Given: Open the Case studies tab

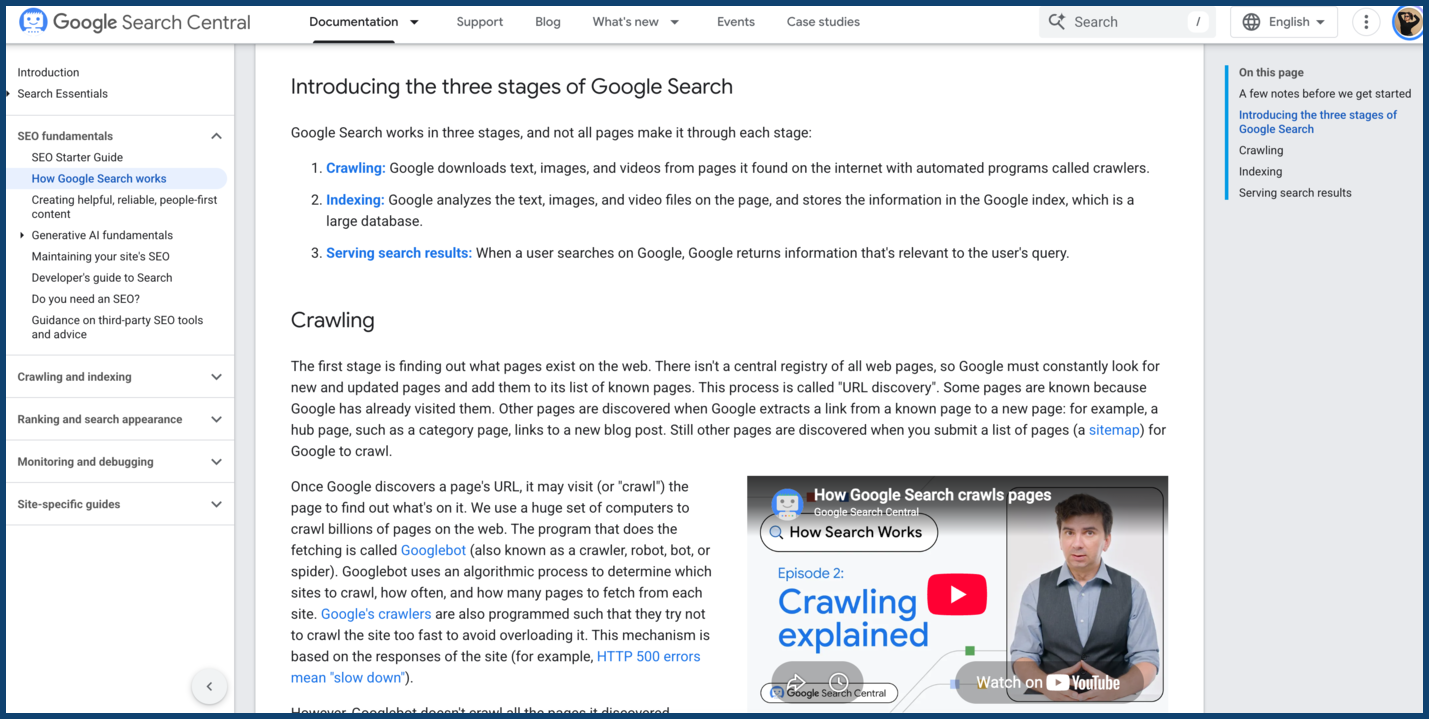Looking at the screenshot, I should coord(823,22).
